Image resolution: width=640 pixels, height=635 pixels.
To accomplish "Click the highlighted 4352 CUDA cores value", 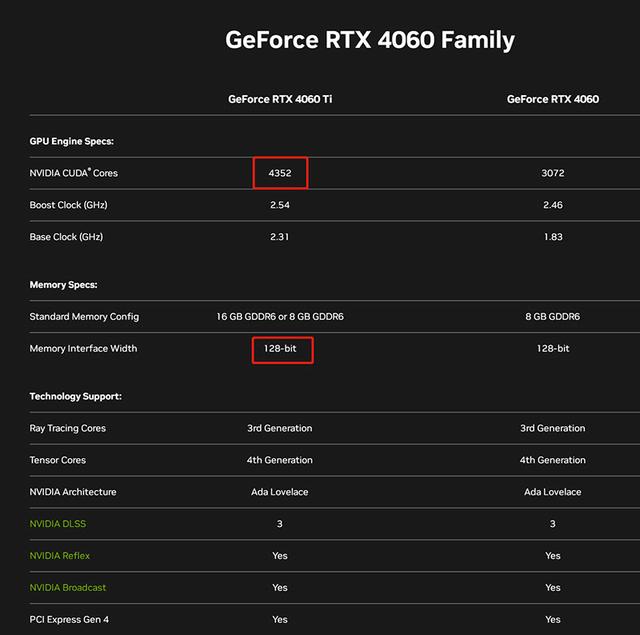I will click(x=280, y=173).
